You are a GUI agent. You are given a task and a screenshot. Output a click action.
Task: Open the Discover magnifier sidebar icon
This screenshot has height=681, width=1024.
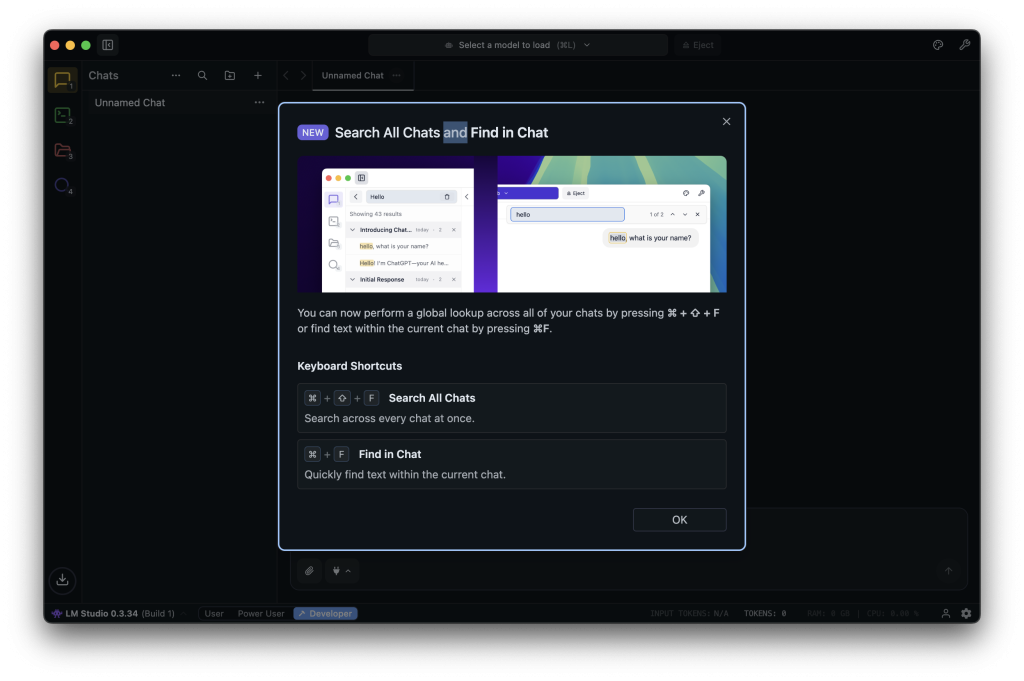pyautogui.click(x=62, y=185)
